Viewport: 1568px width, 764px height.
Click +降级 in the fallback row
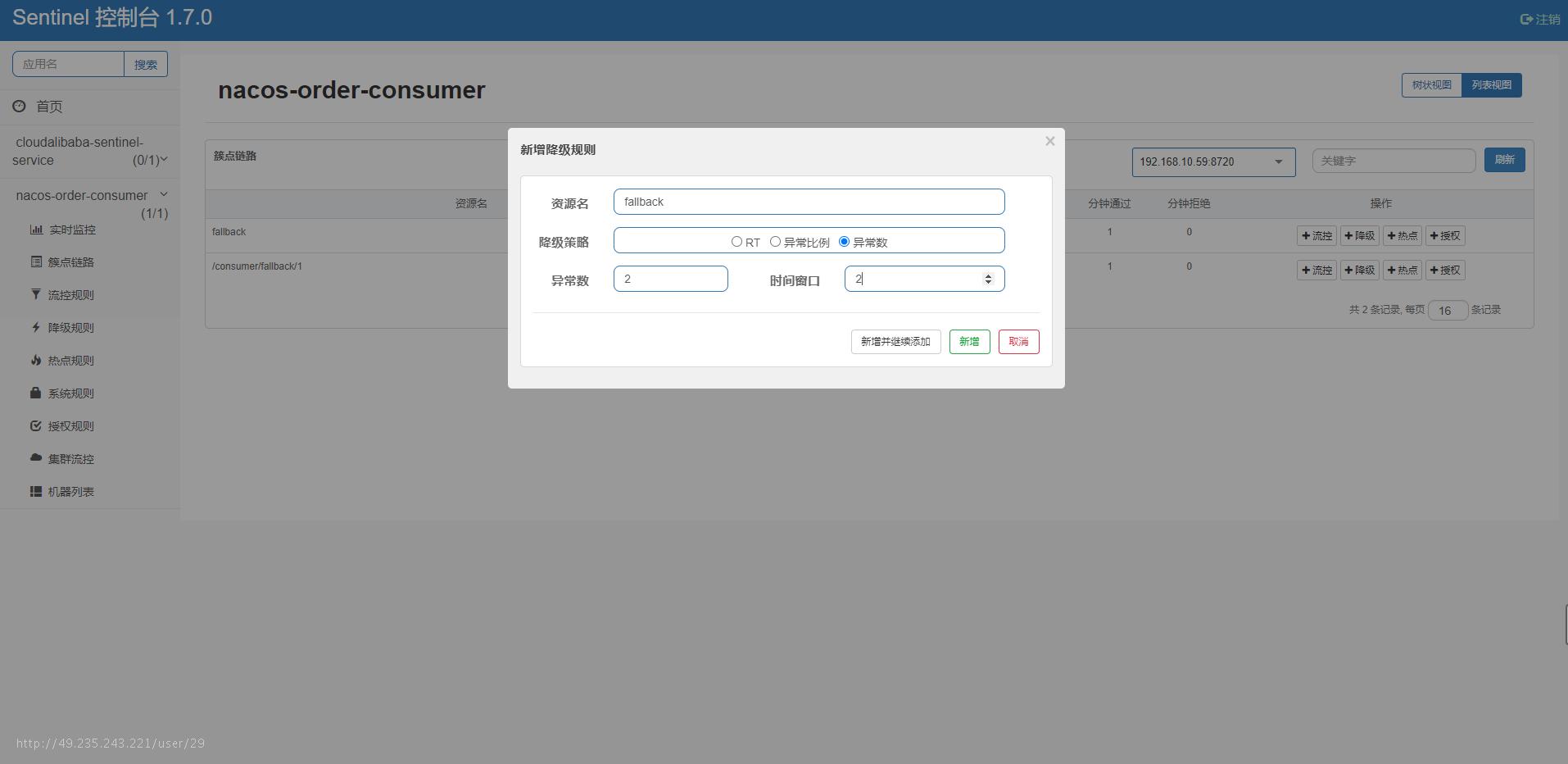(x=1359, y=236)
